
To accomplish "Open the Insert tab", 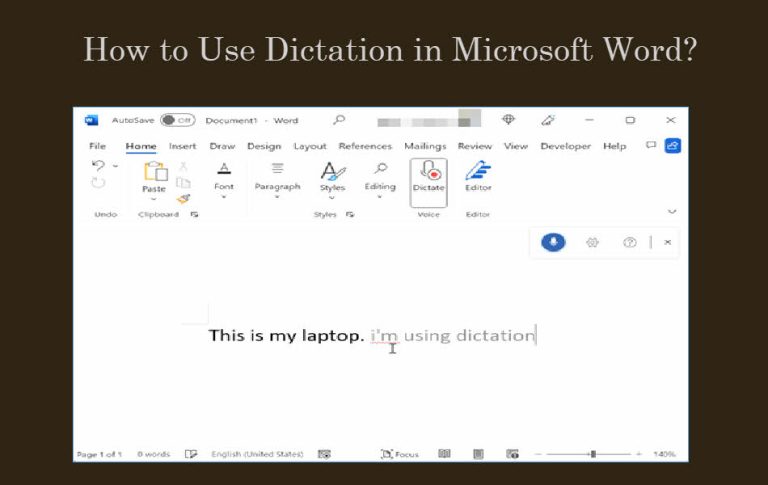I will tap(182, 146).
